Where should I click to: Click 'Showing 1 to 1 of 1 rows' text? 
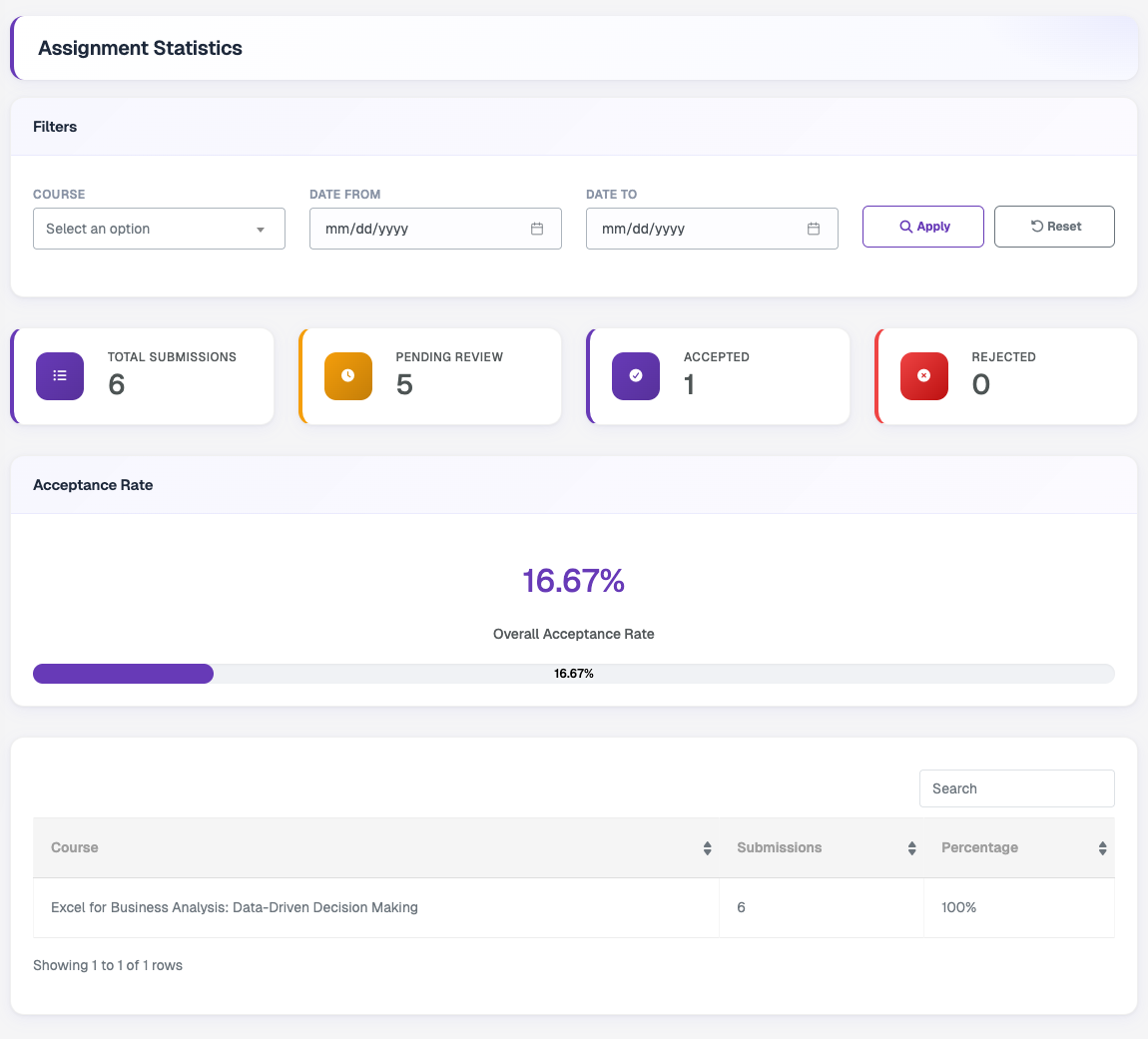coord(108,965)
